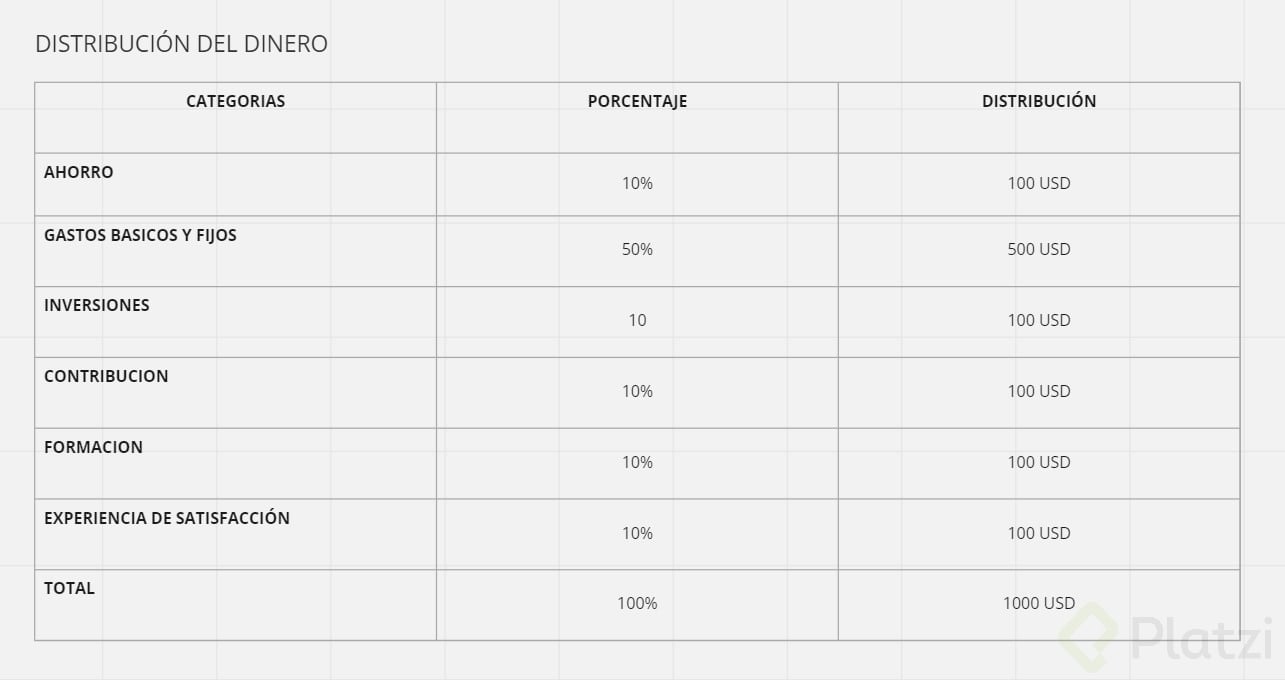Image resolution: width=1285 pixels, height=680 pixels.
Task: Click the EXPERIENCIA DE SATISFACCIÓN label
Action: 167,518
